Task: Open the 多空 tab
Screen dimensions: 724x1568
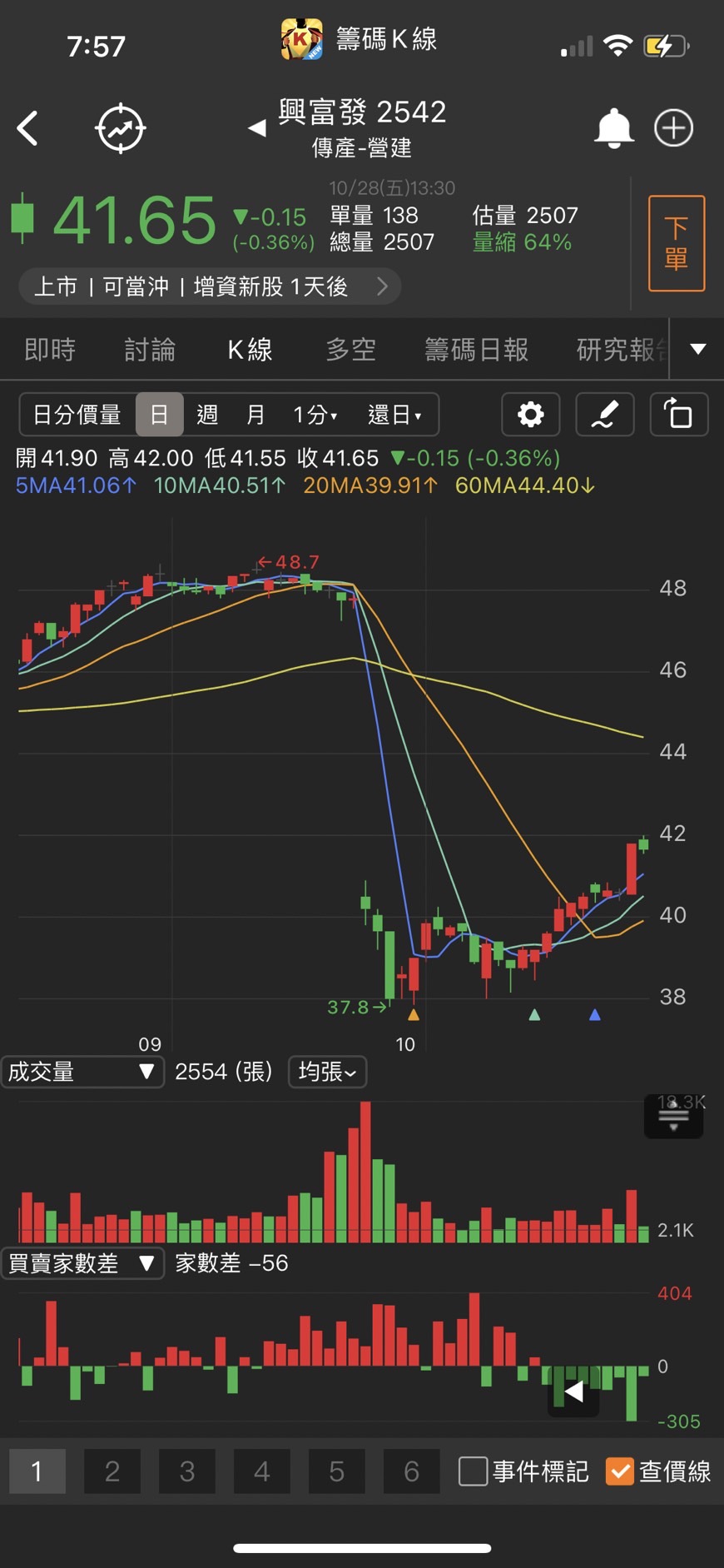Action: (x=350, y=350)
